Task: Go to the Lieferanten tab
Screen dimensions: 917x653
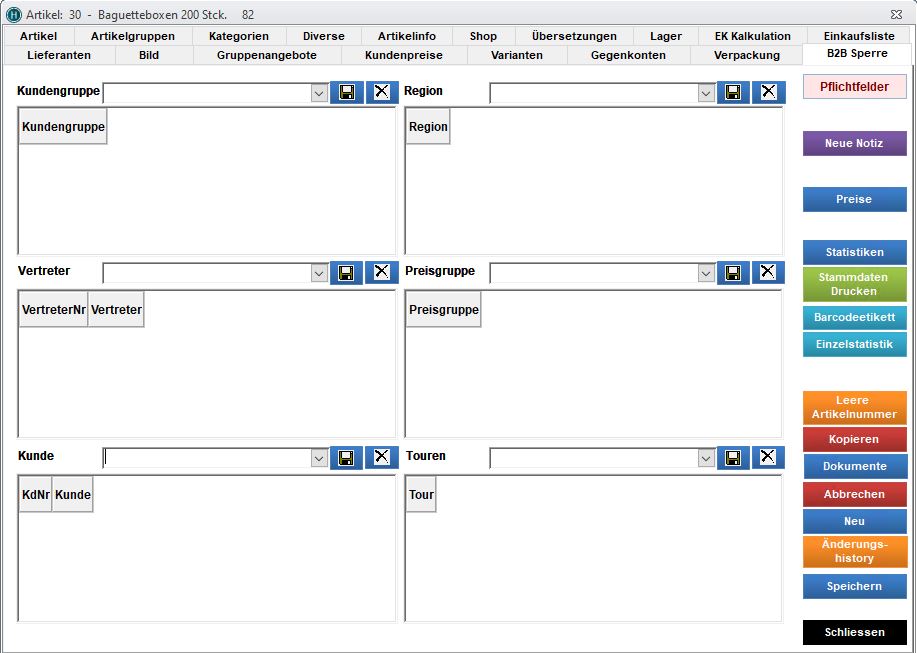Action: [x=59, y=55]
